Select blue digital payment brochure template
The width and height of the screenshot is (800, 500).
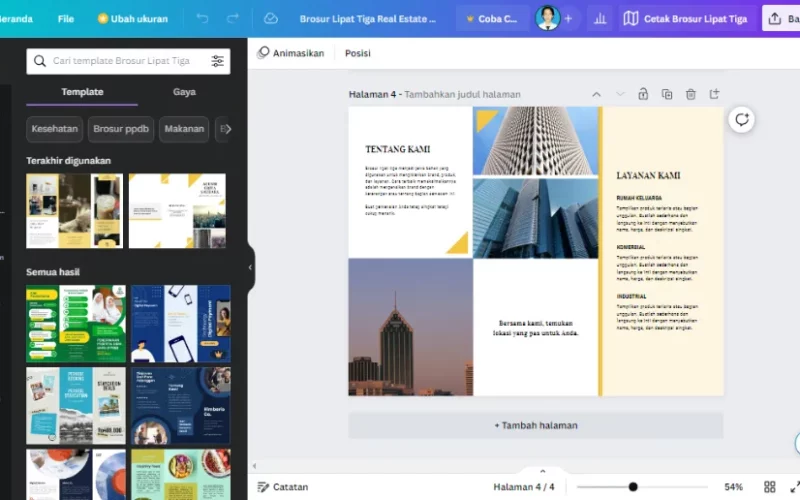tap(181, 323)
